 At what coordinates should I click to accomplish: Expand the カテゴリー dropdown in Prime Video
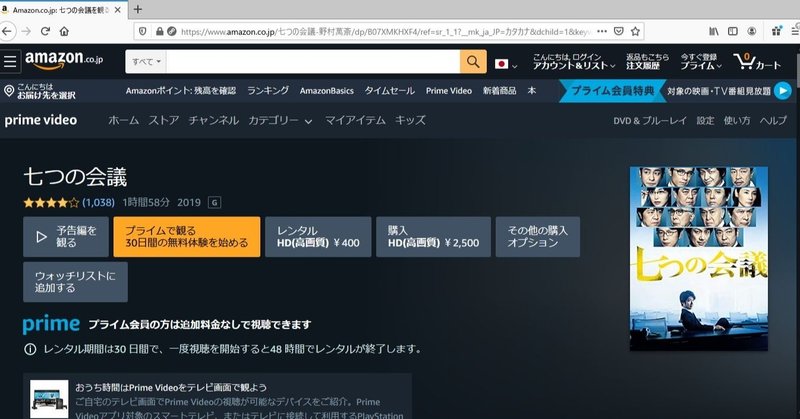280,120
